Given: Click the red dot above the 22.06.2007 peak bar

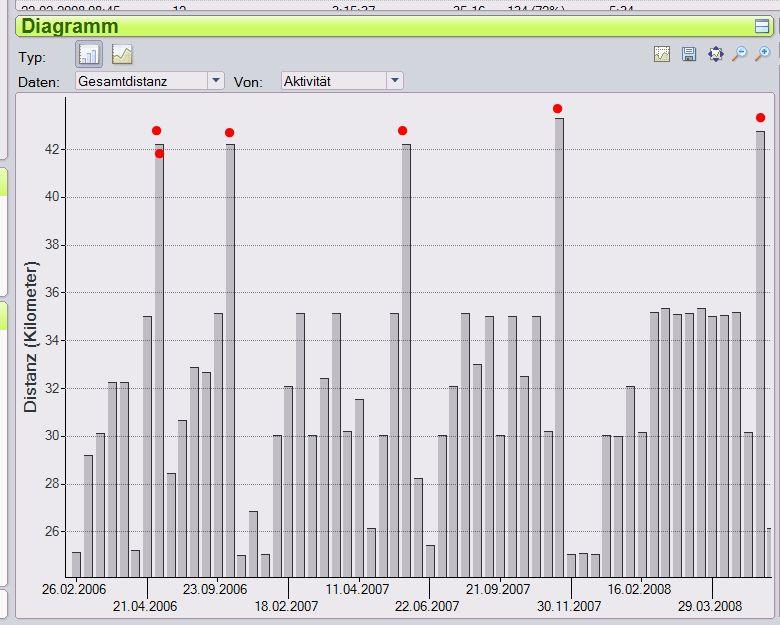Looking at the screenshot, I should pos(402,130).
